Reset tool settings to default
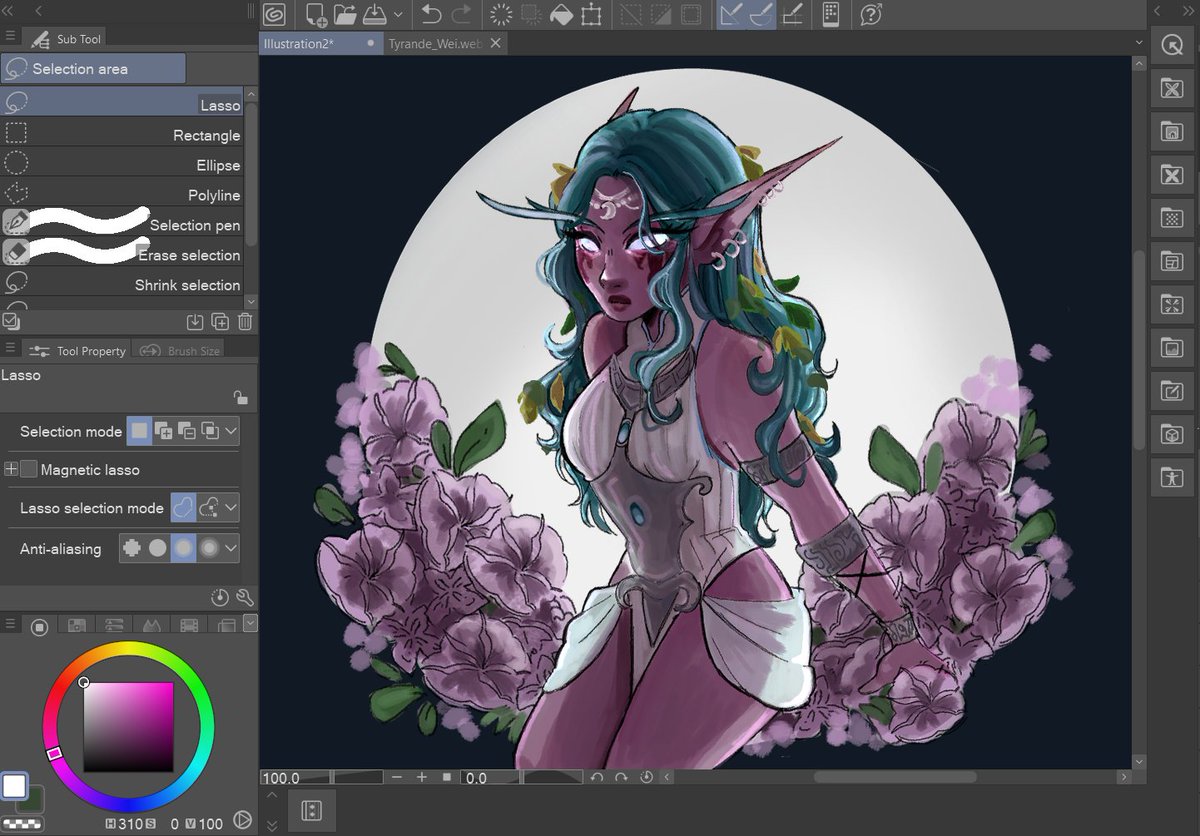The height and width of the screenshot is (836, 1200). click(220, 597)
